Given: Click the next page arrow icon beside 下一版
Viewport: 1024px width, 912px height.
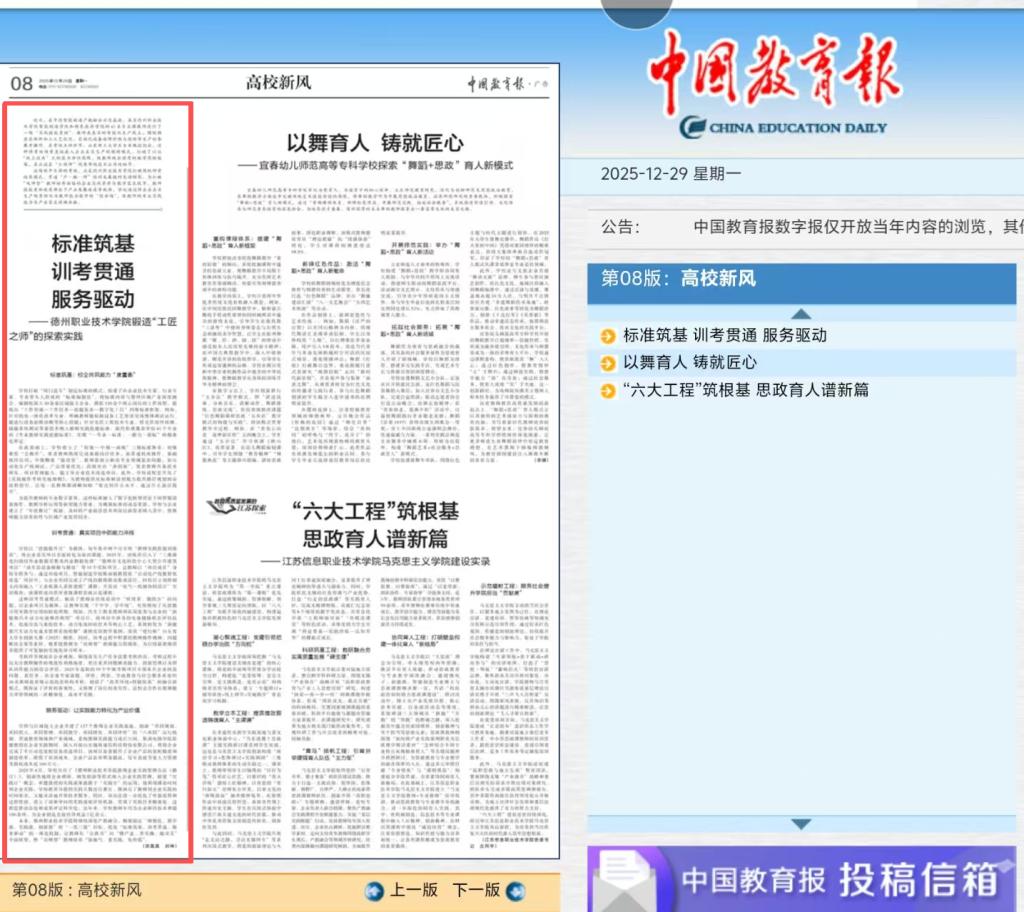Looking at the screenshot, I should [x=516, y=889].
